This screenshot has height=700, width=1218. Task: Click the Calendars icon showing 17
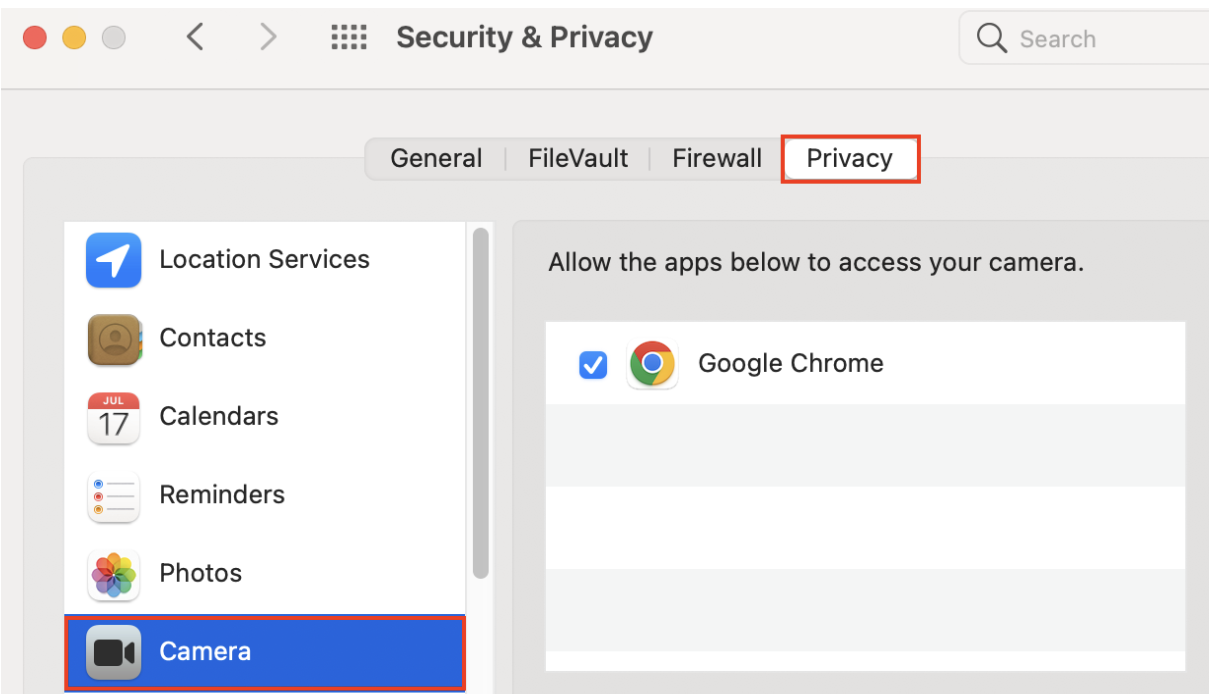click(113, 417)
